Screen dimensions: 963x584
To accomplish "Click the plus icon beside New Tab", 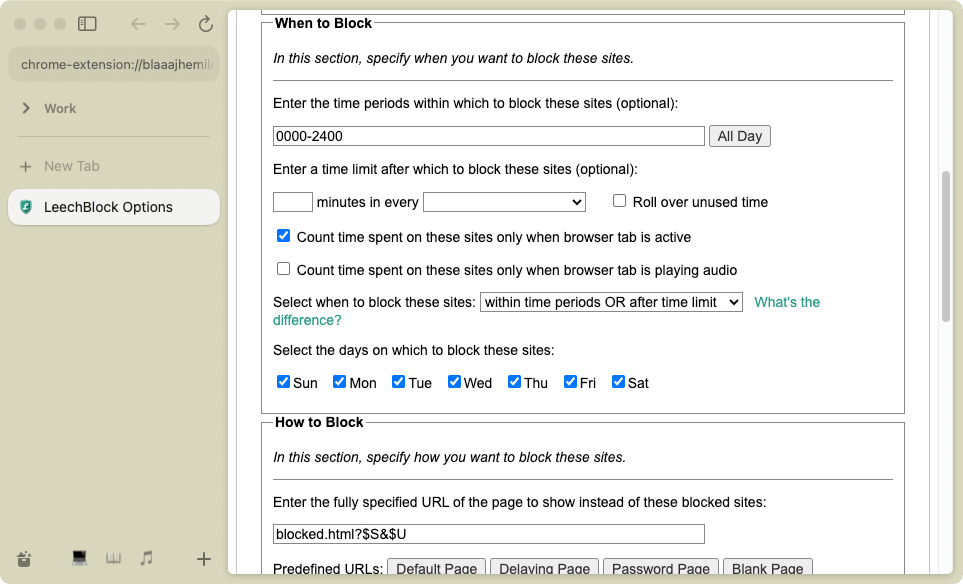I will click(25, 166).
